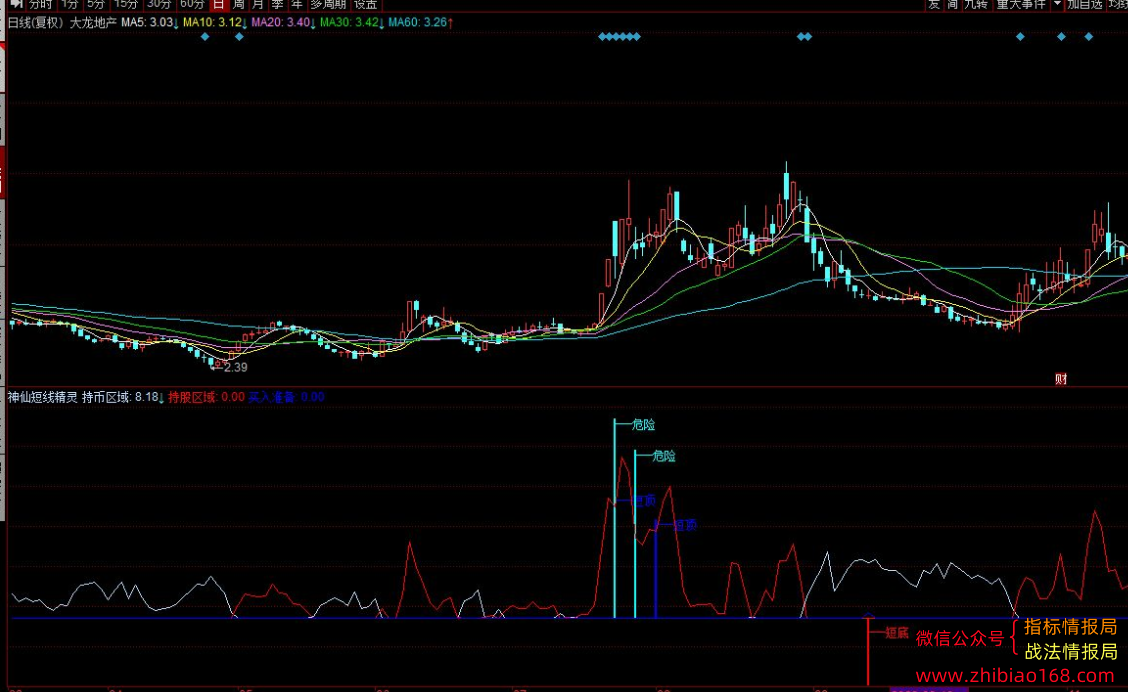Select the 1分 period tab
Screen dimensions: 1128x692
(x=70, y=4)
